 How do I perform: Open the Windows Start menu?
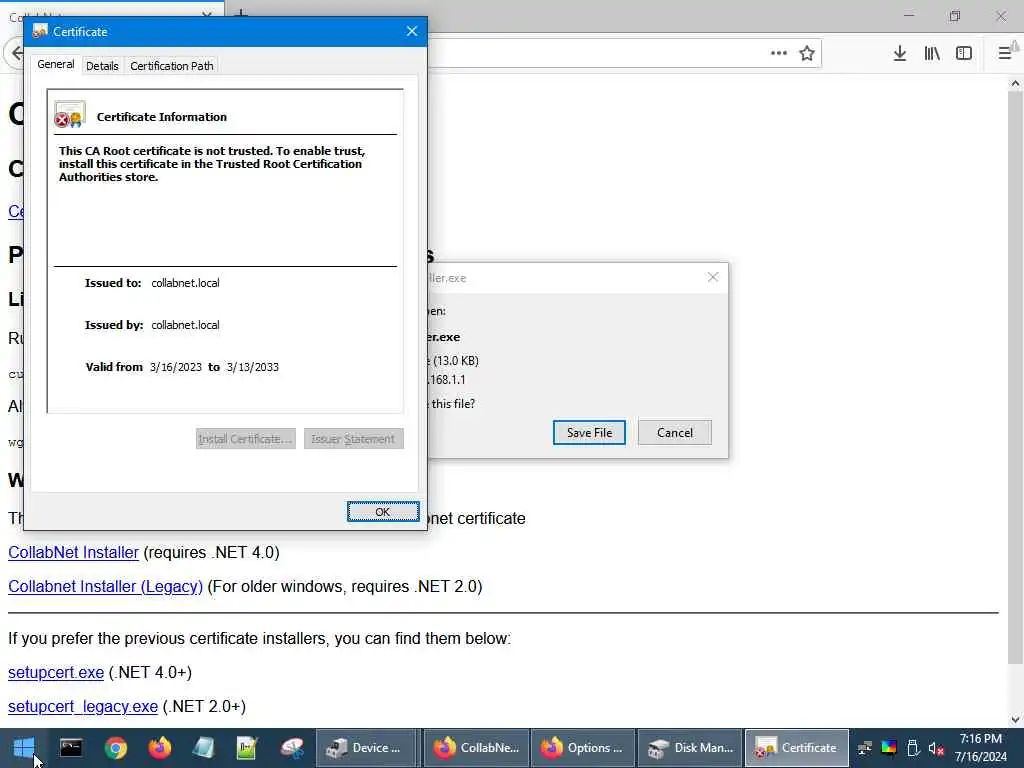coord(24,748)
